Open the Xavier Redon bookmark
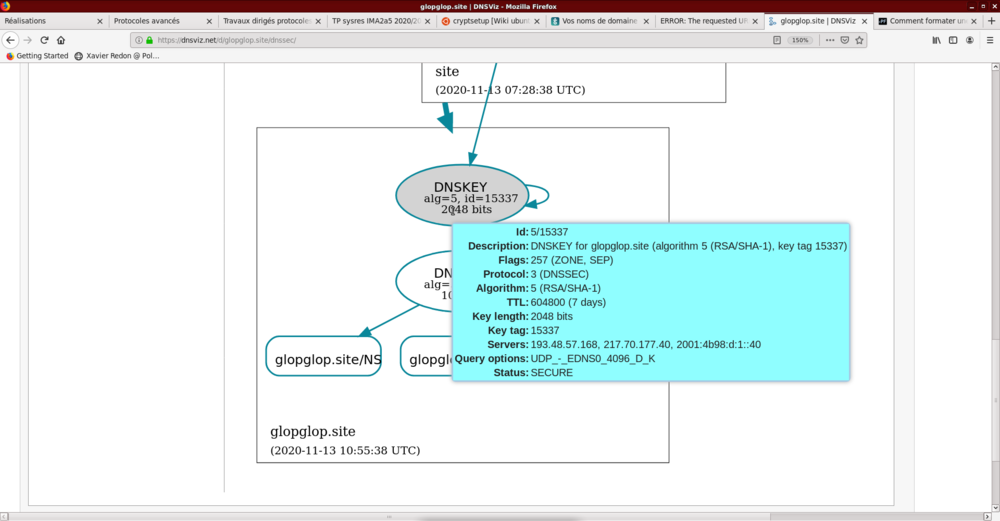Screen dimensions: 1000x521 point(117,56)
